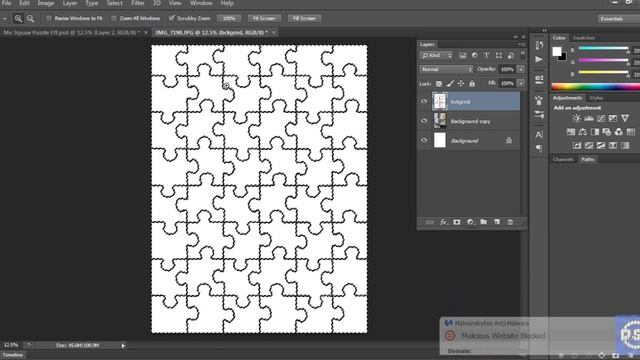The image size is (640, 360).
Task: Open the tool preset picker arrow
Action: 4,18
